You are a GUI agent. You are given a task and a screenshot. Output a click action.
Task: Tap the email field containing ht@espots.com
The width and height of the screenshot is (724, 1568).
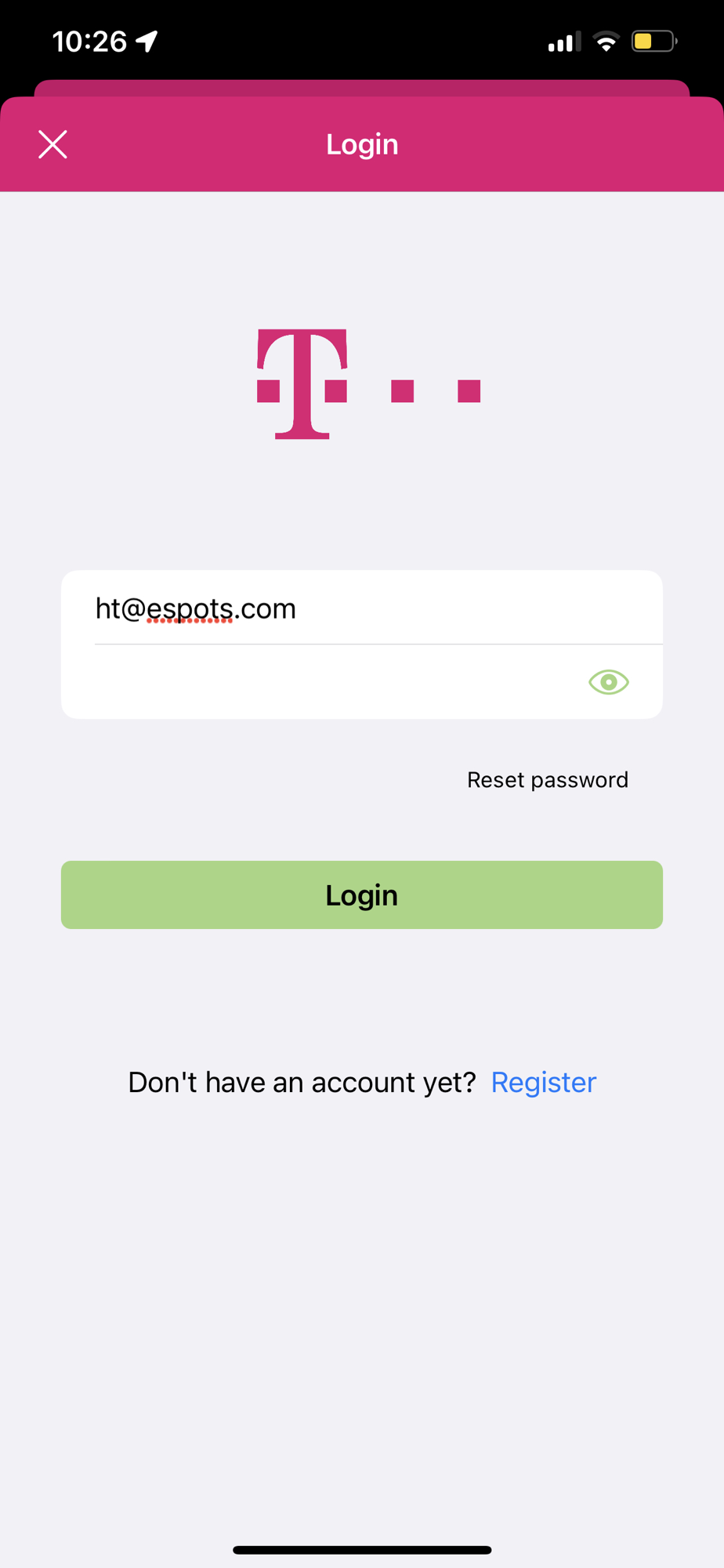click(362, 608)
